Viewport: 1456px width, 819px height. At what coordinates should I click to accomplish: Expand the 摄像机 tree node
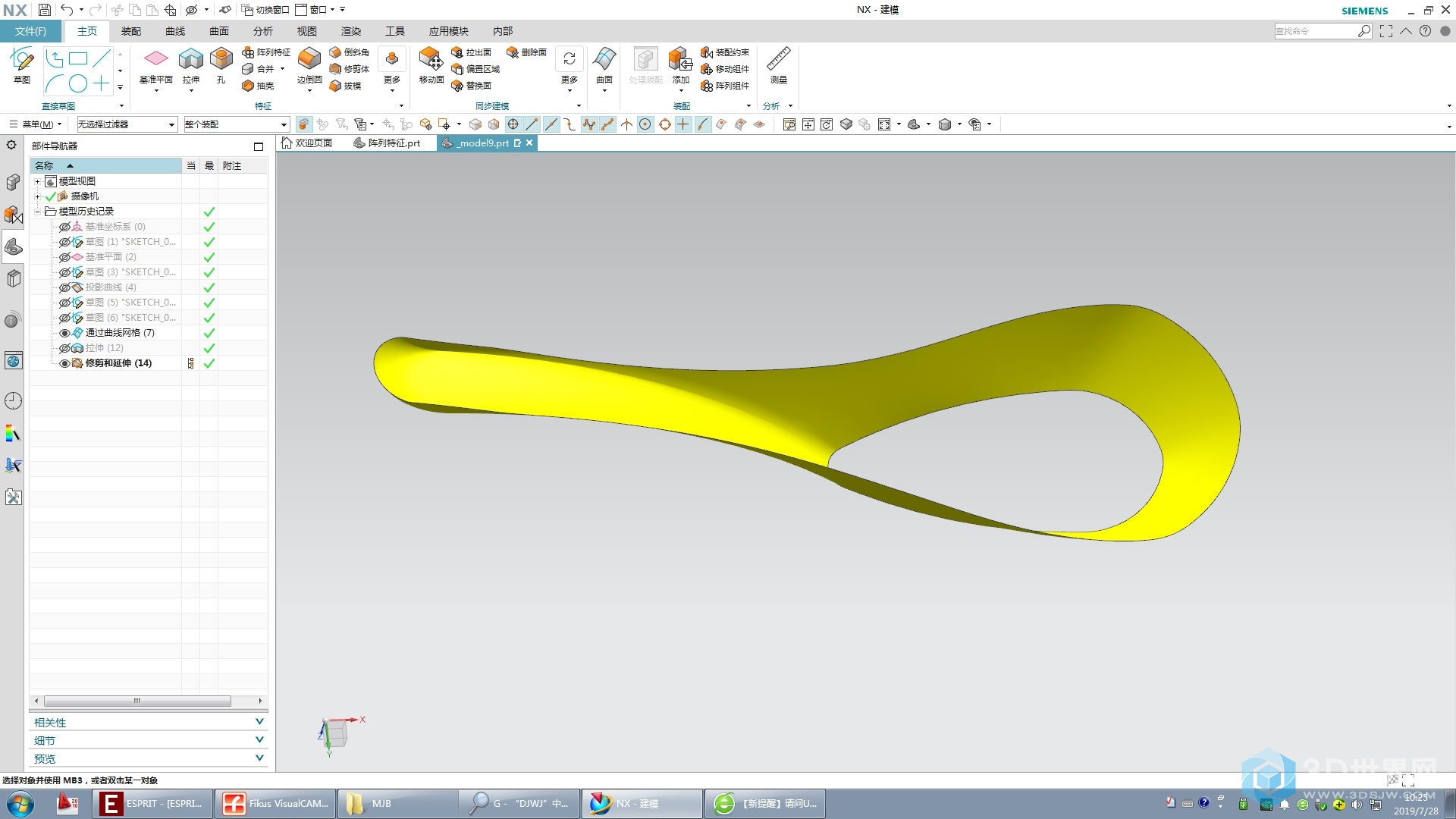pyautogui.click(x=37, y=196)
